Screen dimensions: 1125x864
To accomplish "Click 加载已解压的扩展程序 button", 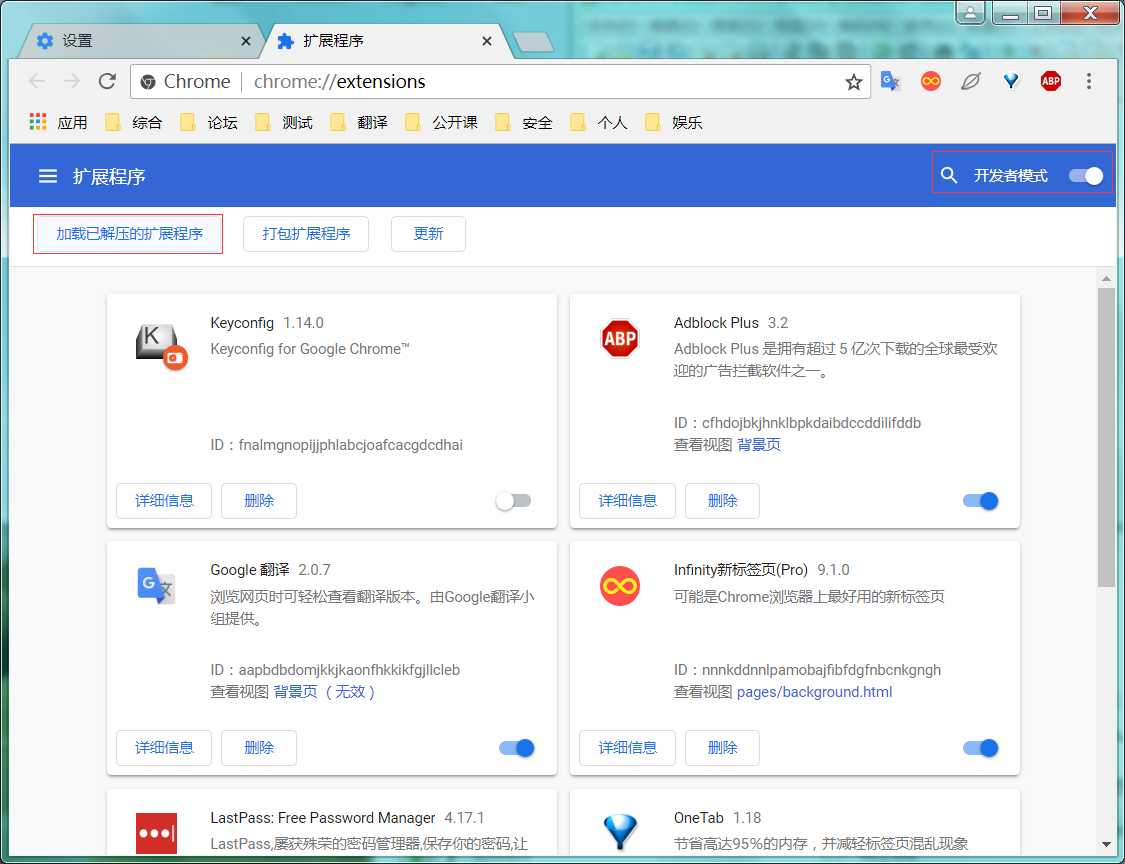I will [129, 234].
